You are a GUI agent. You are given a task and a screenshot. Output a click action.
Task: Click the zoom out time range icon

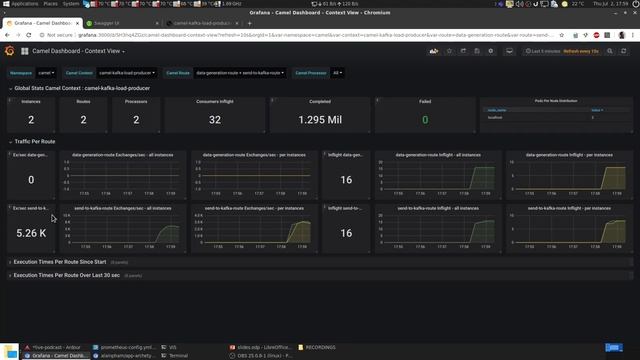(x=609, y=51)
